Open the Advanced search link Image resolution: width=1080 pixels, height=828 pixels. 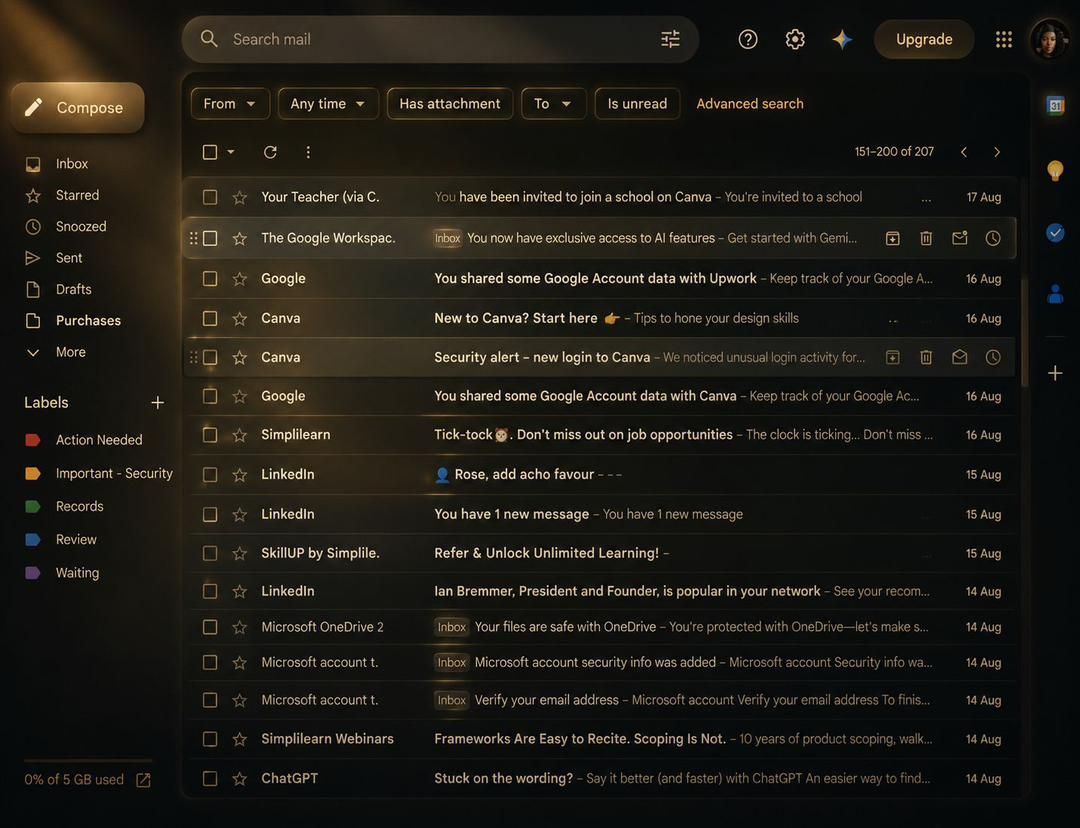pos(749,104)
